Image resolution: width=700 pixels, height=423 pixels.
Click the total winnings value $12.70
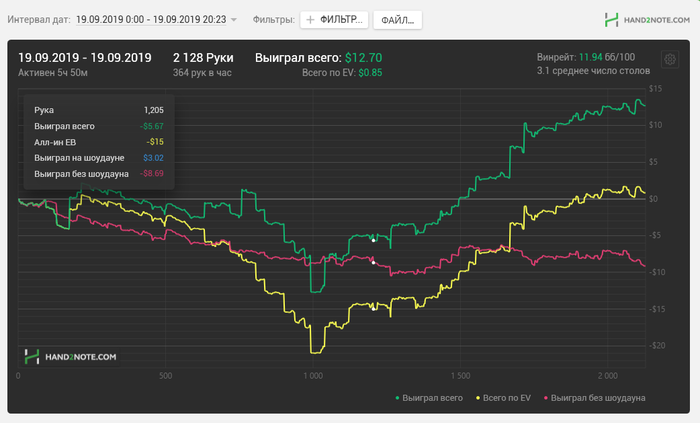[363, 58]
